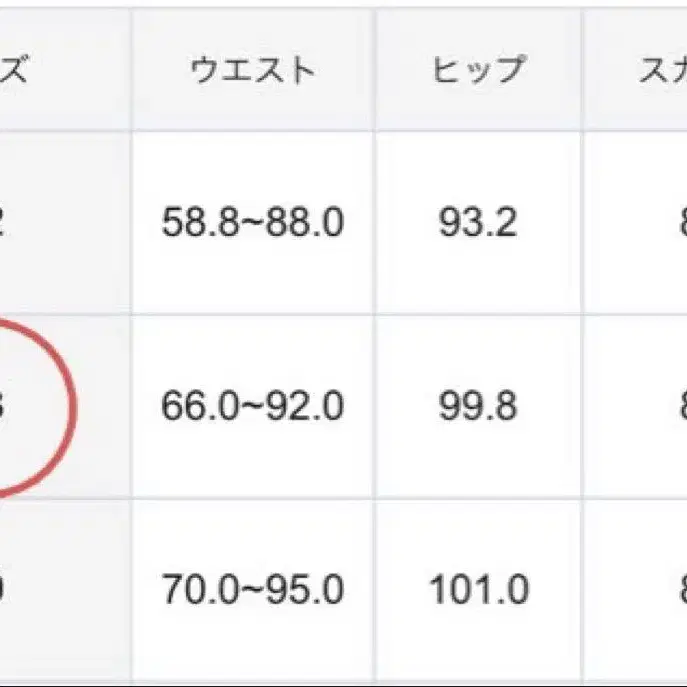687x687 pixels.
Task: Click the ヒップ column header
Action: click(x=478, y=72)
